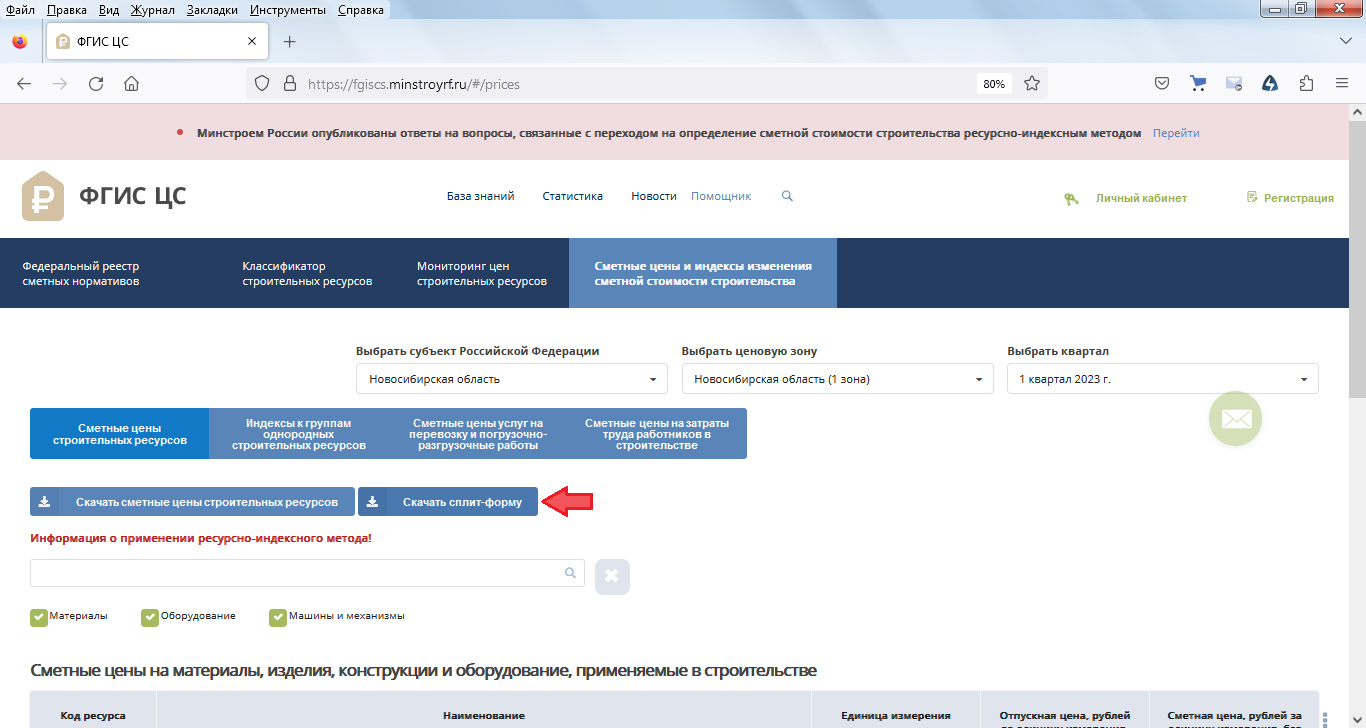This screenshot has width=1366, height=728.
Task: Click the ФГИС ЦС ruble logo
Action: tap(43, 196)
